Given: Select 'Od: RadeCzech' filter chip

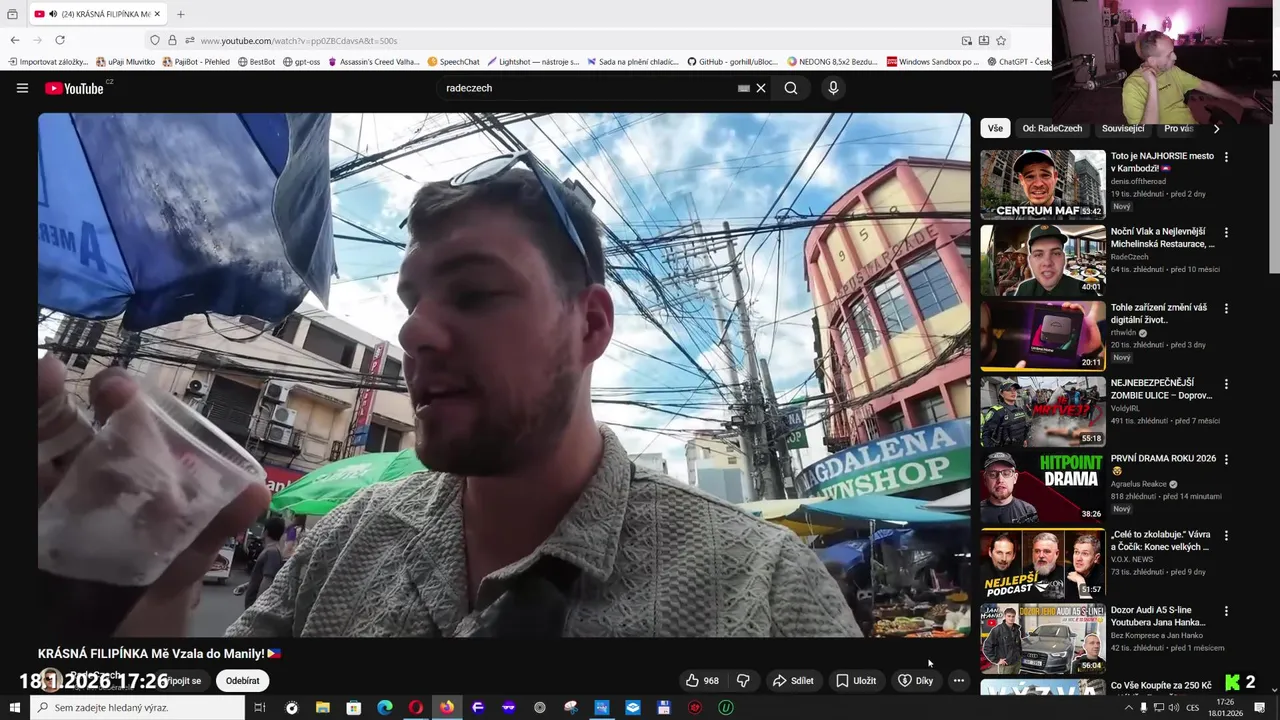Looking at the screenshot, I should tap(1052, 128).
